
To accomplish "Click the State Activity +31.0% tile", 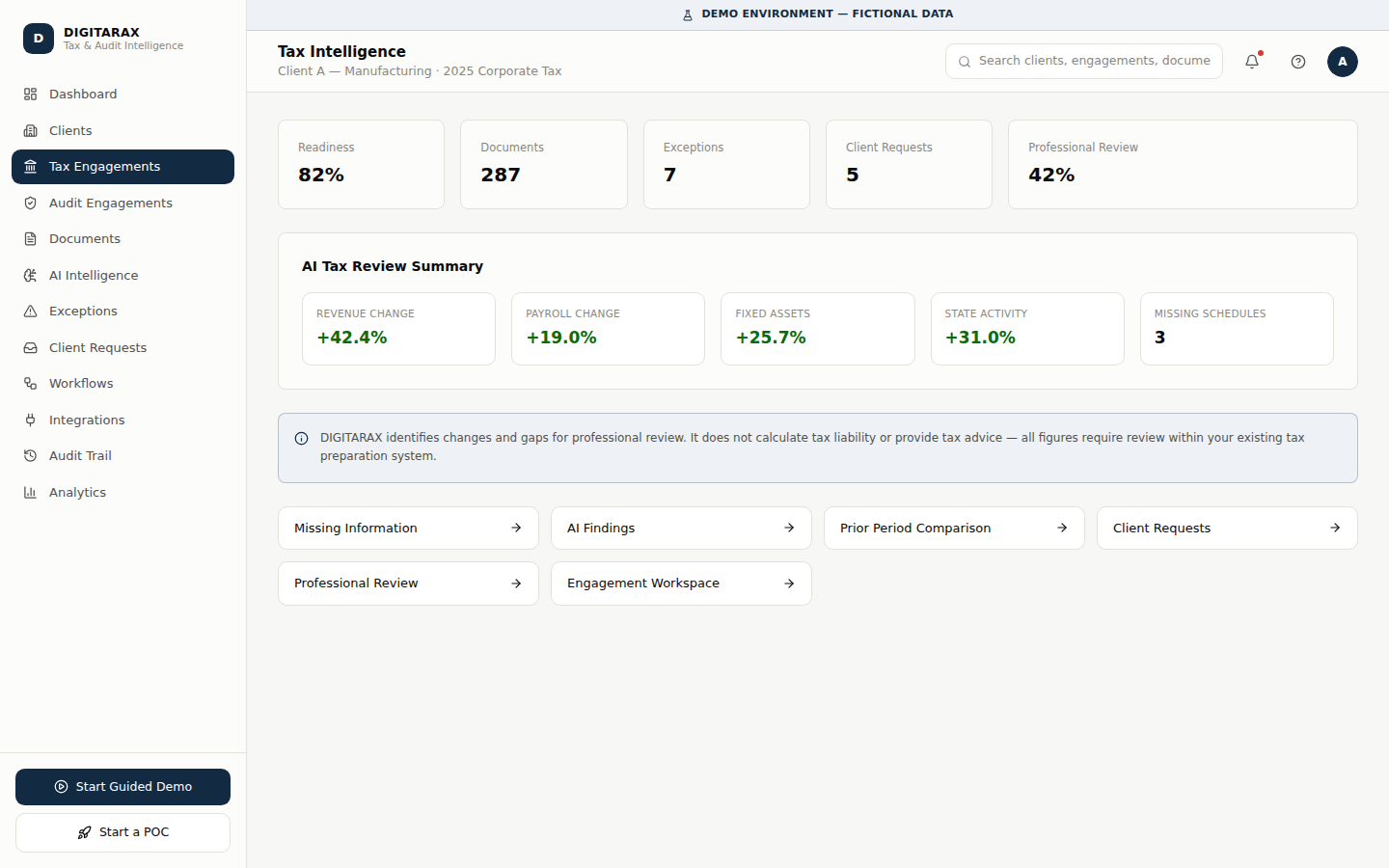I will pos(1027,329).
